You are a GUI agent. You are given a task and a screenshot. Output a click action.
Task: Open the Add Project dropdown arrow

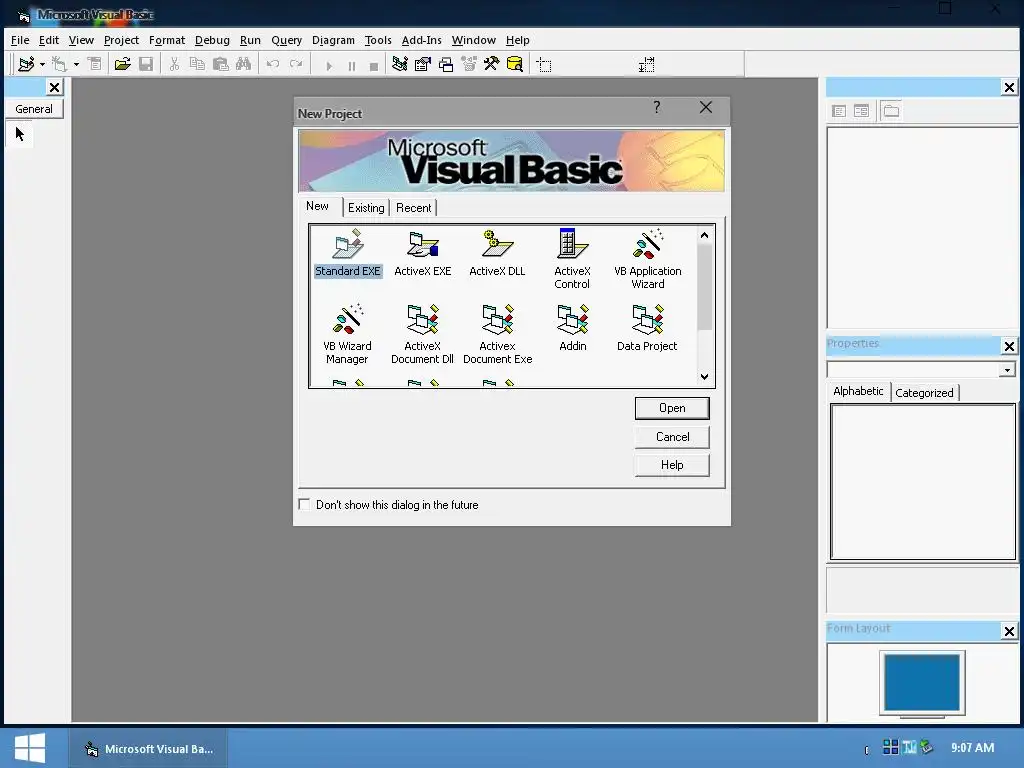[42, 64]
